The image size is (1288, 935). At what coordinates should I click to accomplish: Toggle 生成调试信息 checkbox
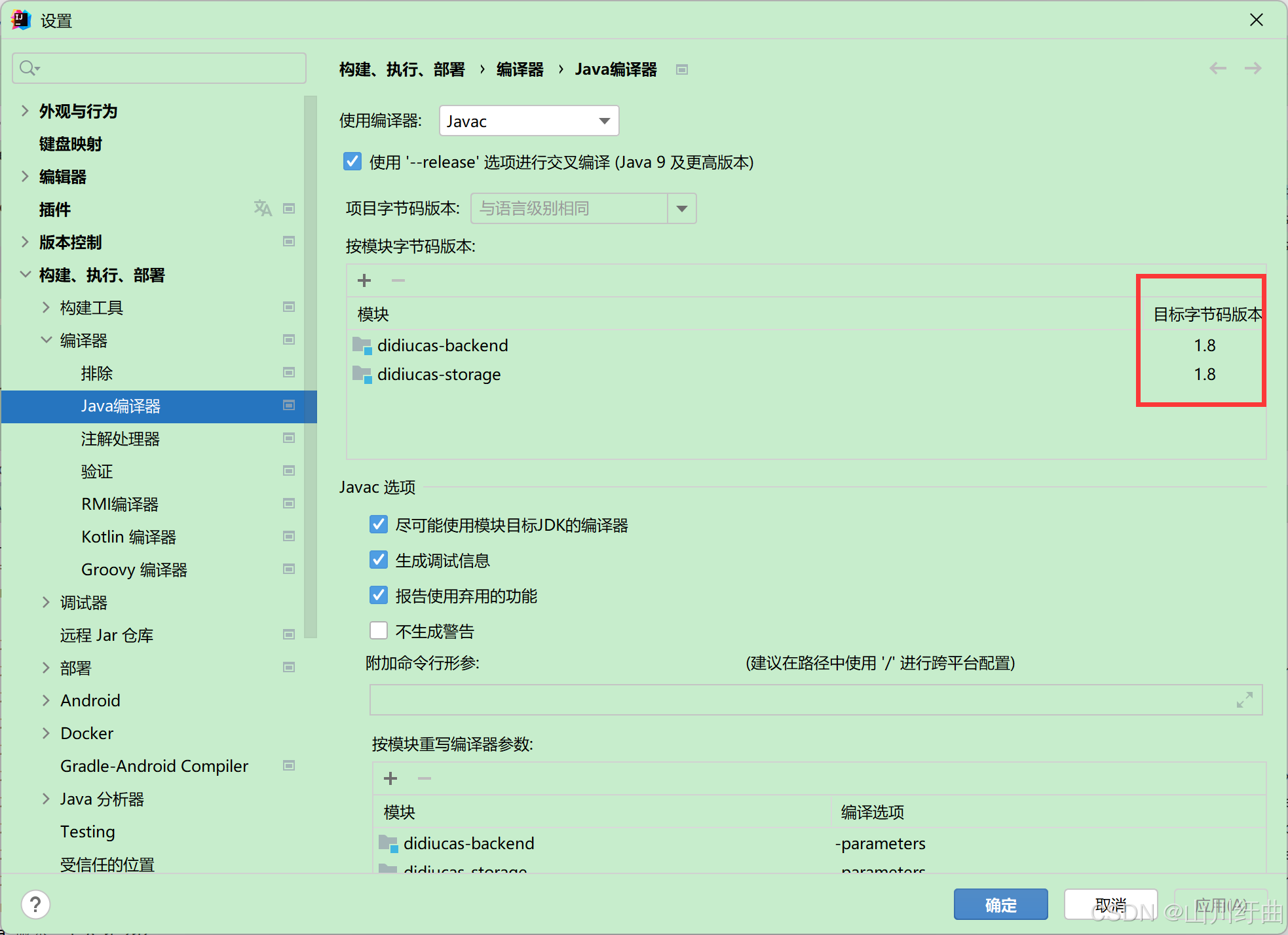(x=379, y=560)
